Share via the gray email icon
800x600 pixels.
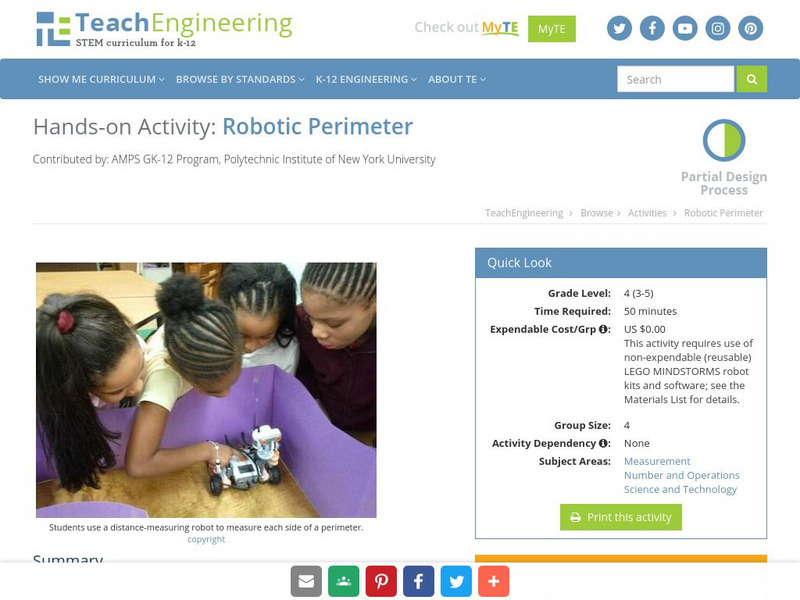click(x=306, y=581)
